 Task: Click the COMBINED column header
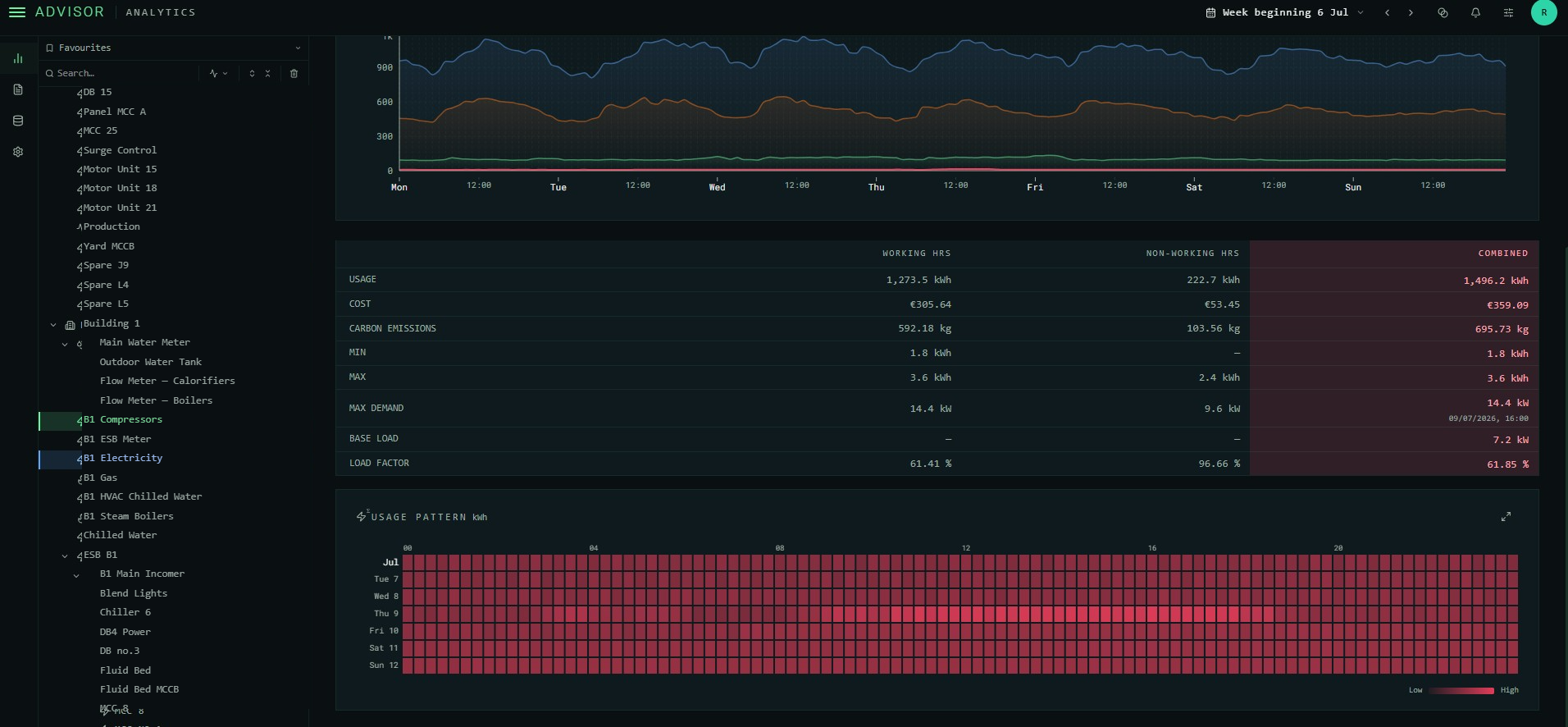pyautogui.click(x=1502, y=254)
